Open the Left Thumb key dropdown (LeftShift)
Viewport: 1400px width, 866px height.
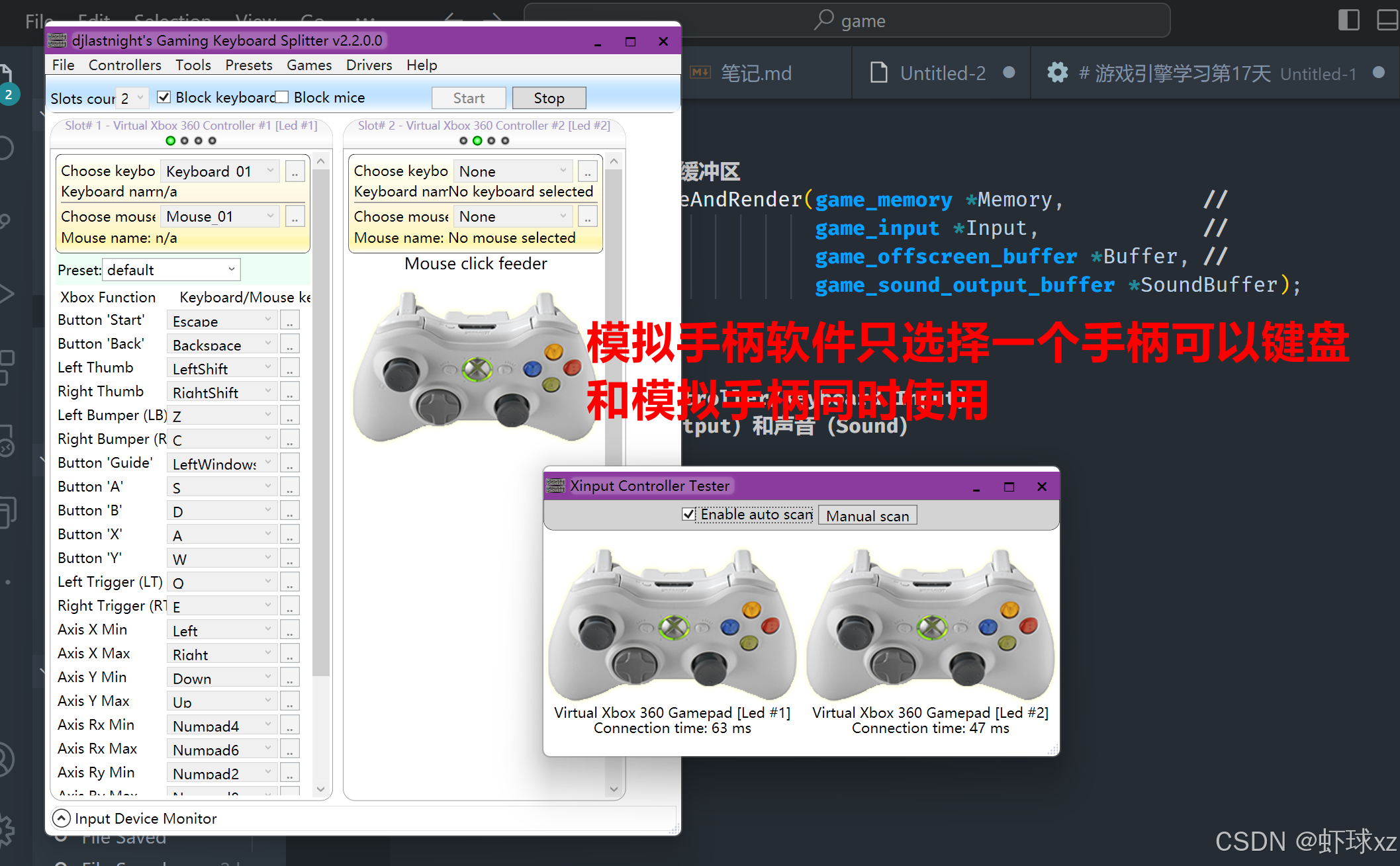coord(222,368)
